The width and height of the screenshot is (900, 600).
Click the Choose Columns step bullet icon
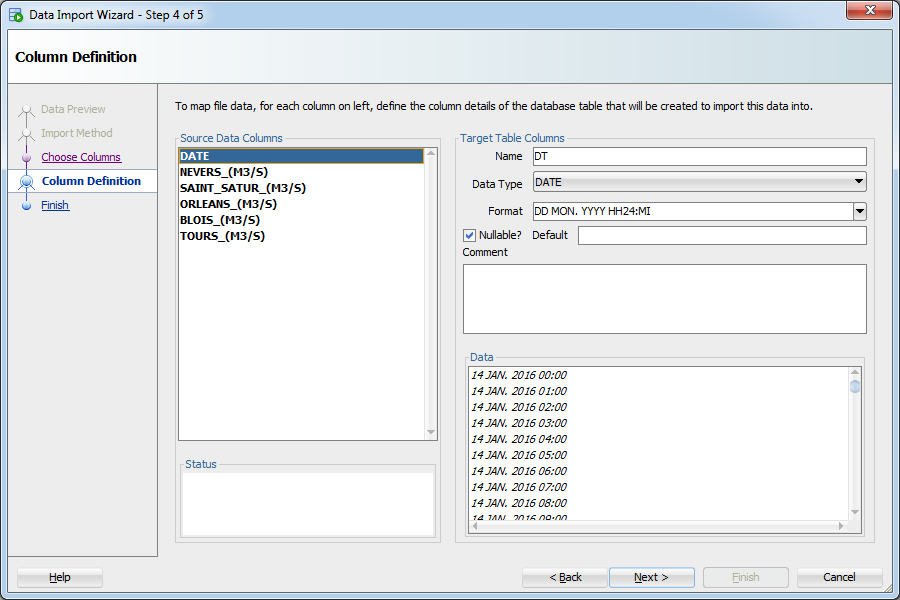pos(27,157)
